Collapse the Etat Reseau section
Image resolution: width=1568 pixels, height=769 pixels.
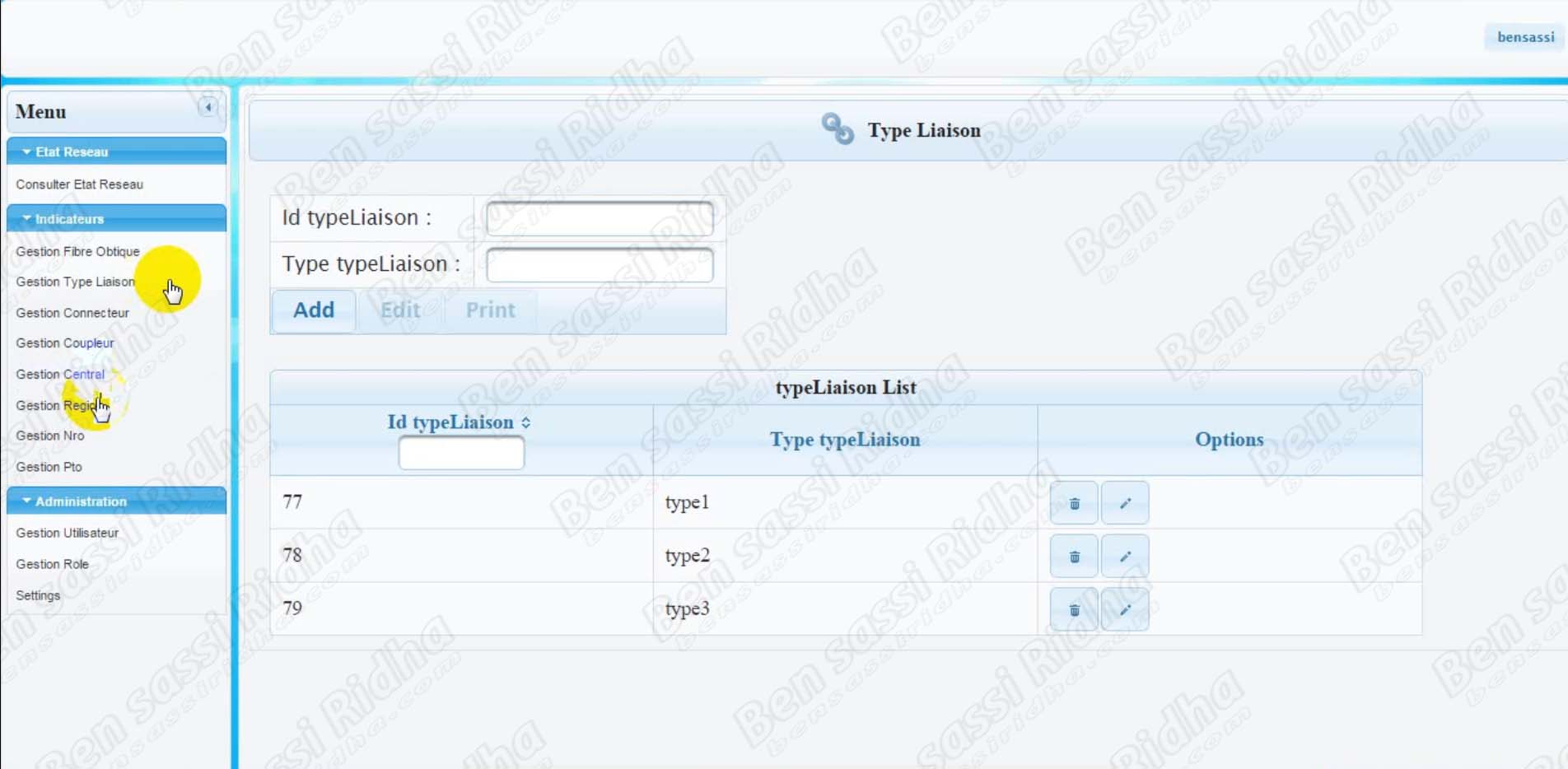click(26, 151)
